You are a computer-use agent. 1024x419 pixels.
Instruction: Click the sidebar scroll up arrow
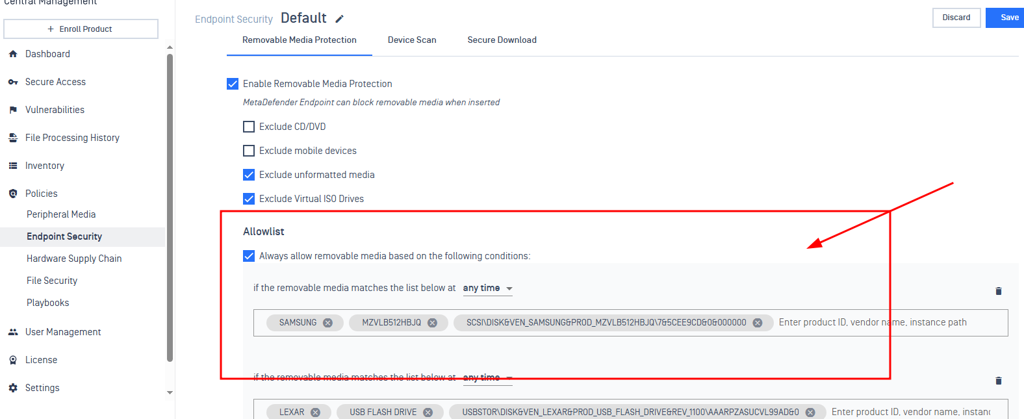(170, 48)
